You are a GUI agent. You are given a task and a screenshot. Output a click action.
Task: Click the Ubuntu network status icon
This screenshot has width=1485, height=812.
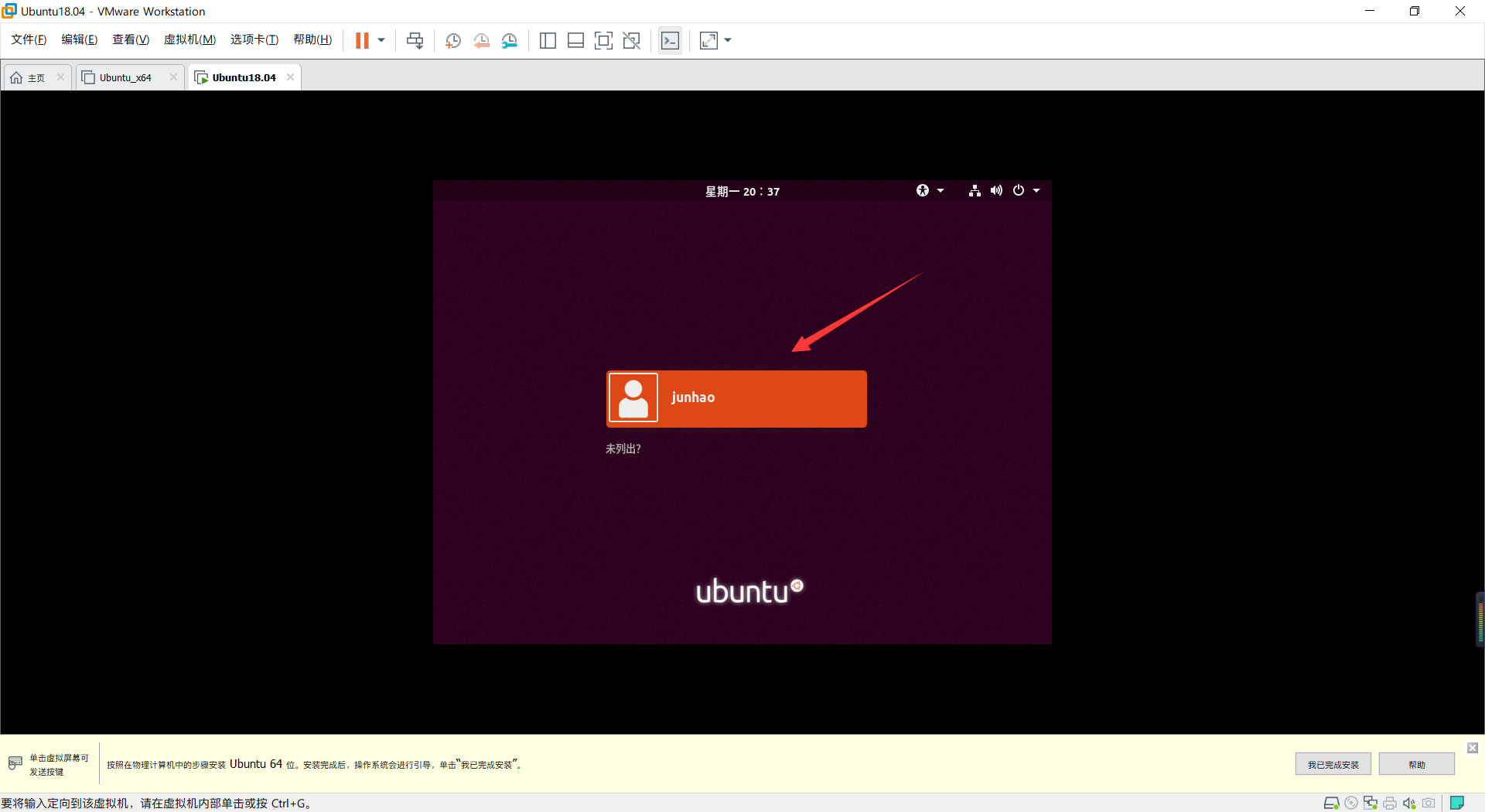click(975, 190)
